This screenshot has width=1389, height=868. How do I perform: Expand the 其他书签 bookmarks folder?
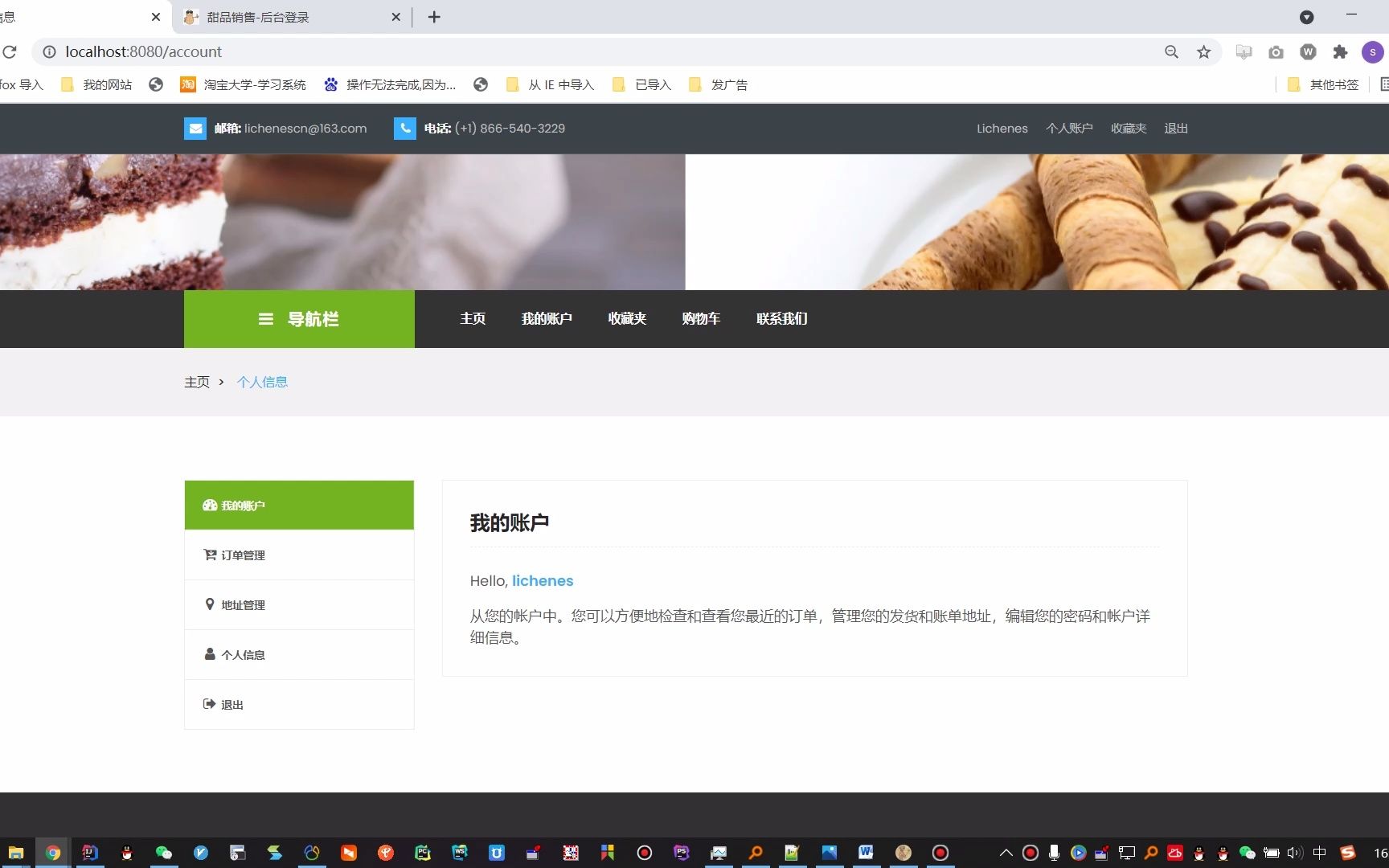1321,84
